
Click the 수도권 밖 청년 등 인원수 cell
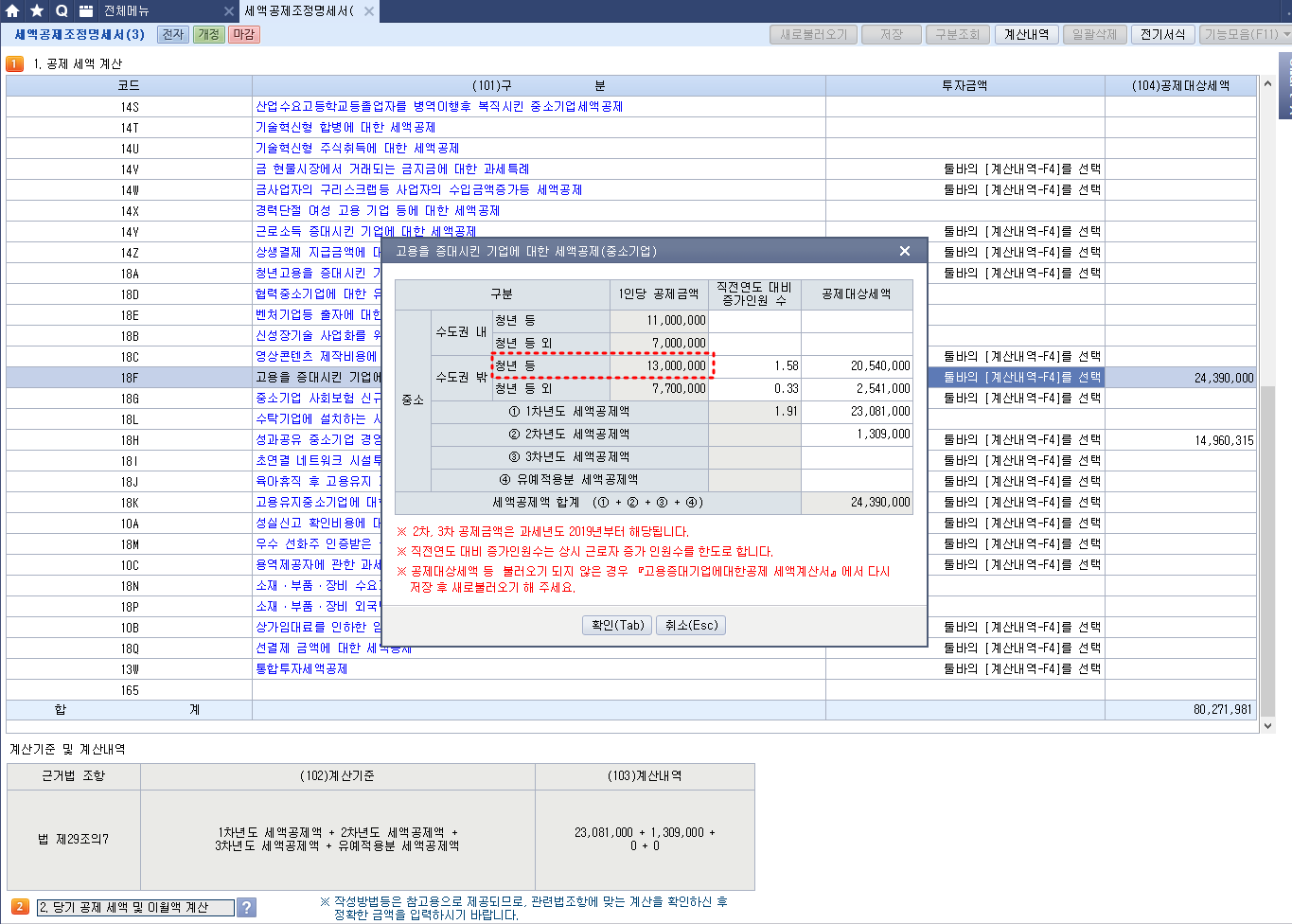(x=754, y=365)
